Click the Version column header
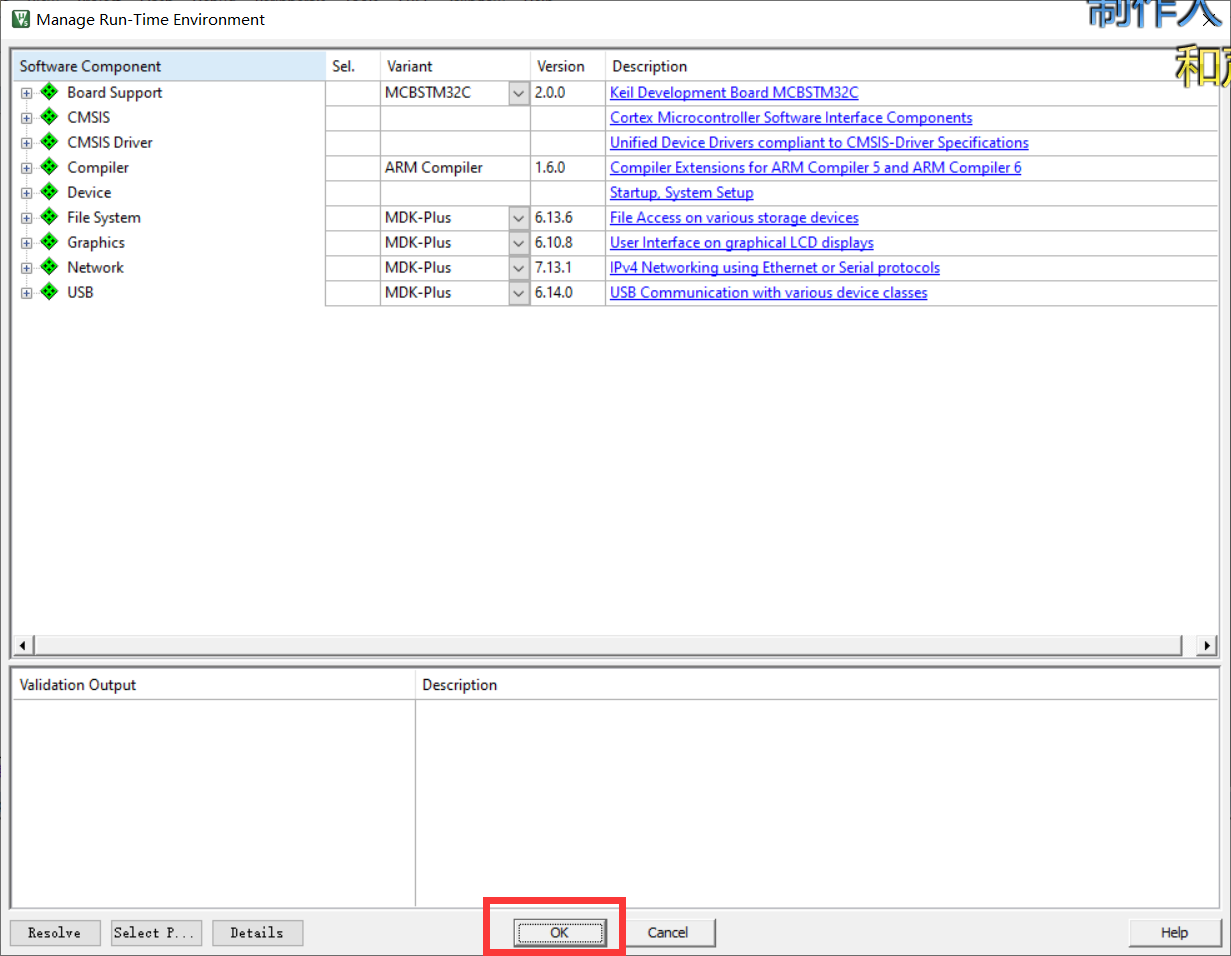1231x956 pixels. click(568, 66)
